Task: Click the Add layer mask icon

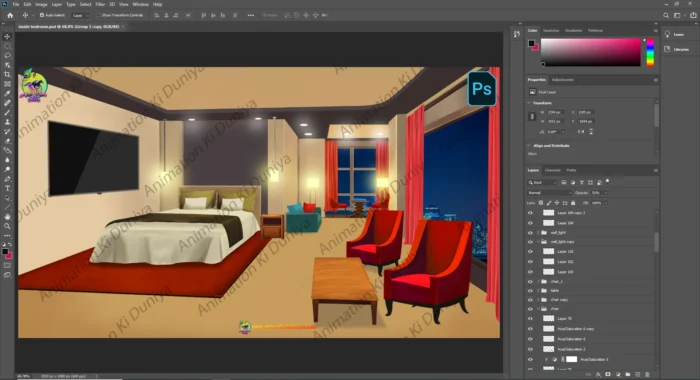Action: pos(608,375)
